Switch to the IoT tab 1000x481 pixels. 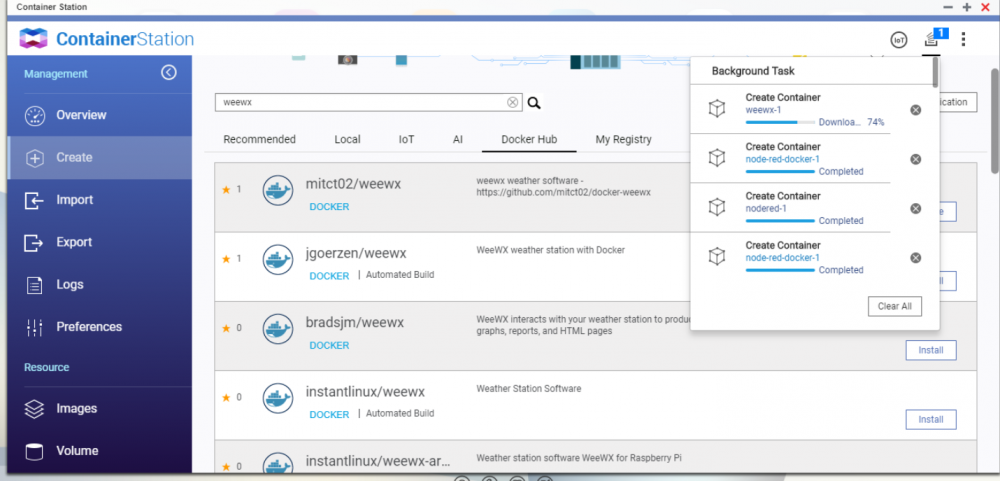click(x=406, y=139)
